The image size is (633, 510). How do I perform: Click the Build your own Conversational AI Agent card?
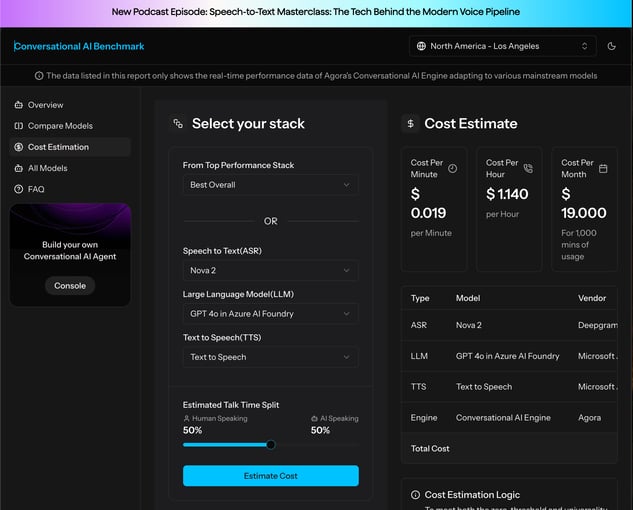click(70, 254)
